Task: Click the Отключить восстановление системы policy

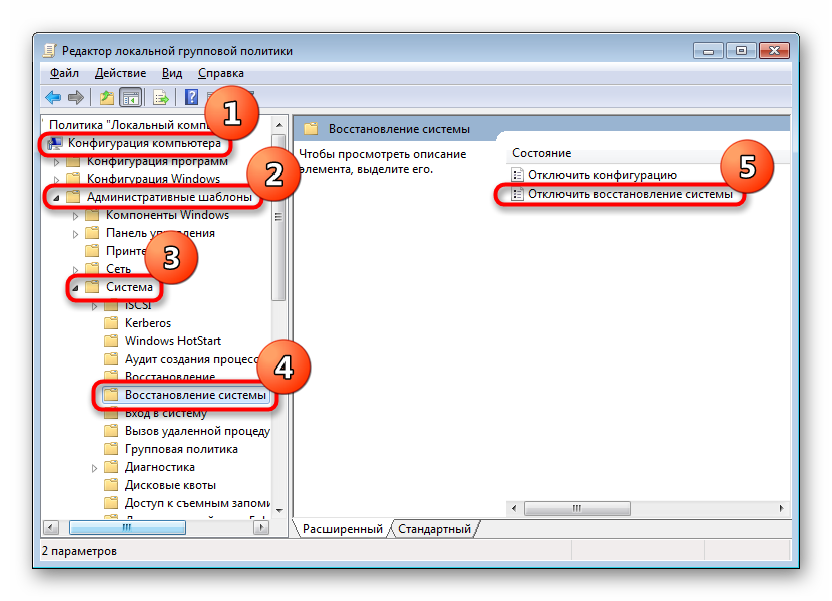Action: [630, 194]
